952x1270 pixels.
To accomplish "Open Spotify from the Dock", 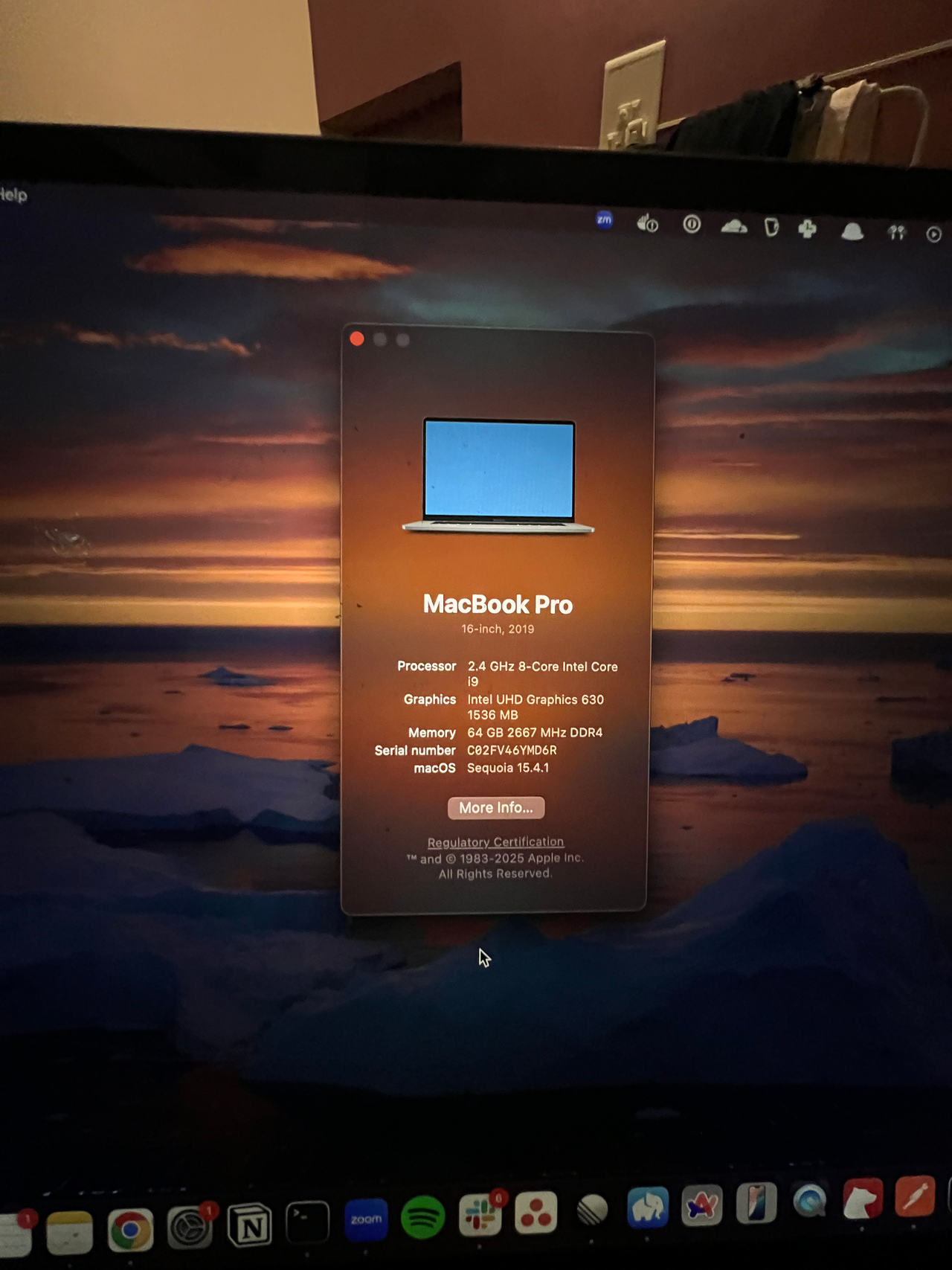I will click(x=423, y=1217).
